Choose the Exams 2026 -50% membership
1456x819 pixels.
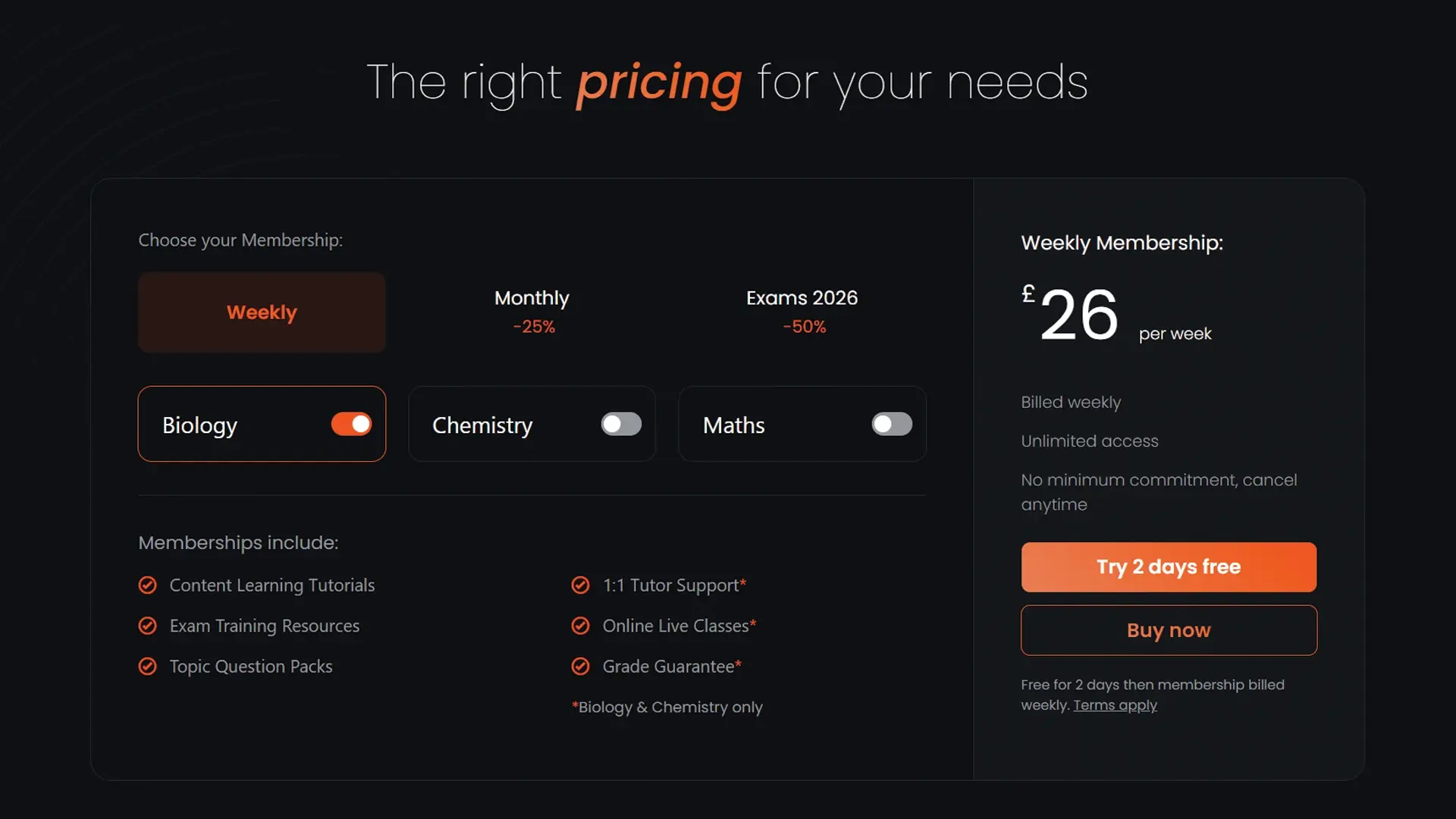click(x=802, y=312)
